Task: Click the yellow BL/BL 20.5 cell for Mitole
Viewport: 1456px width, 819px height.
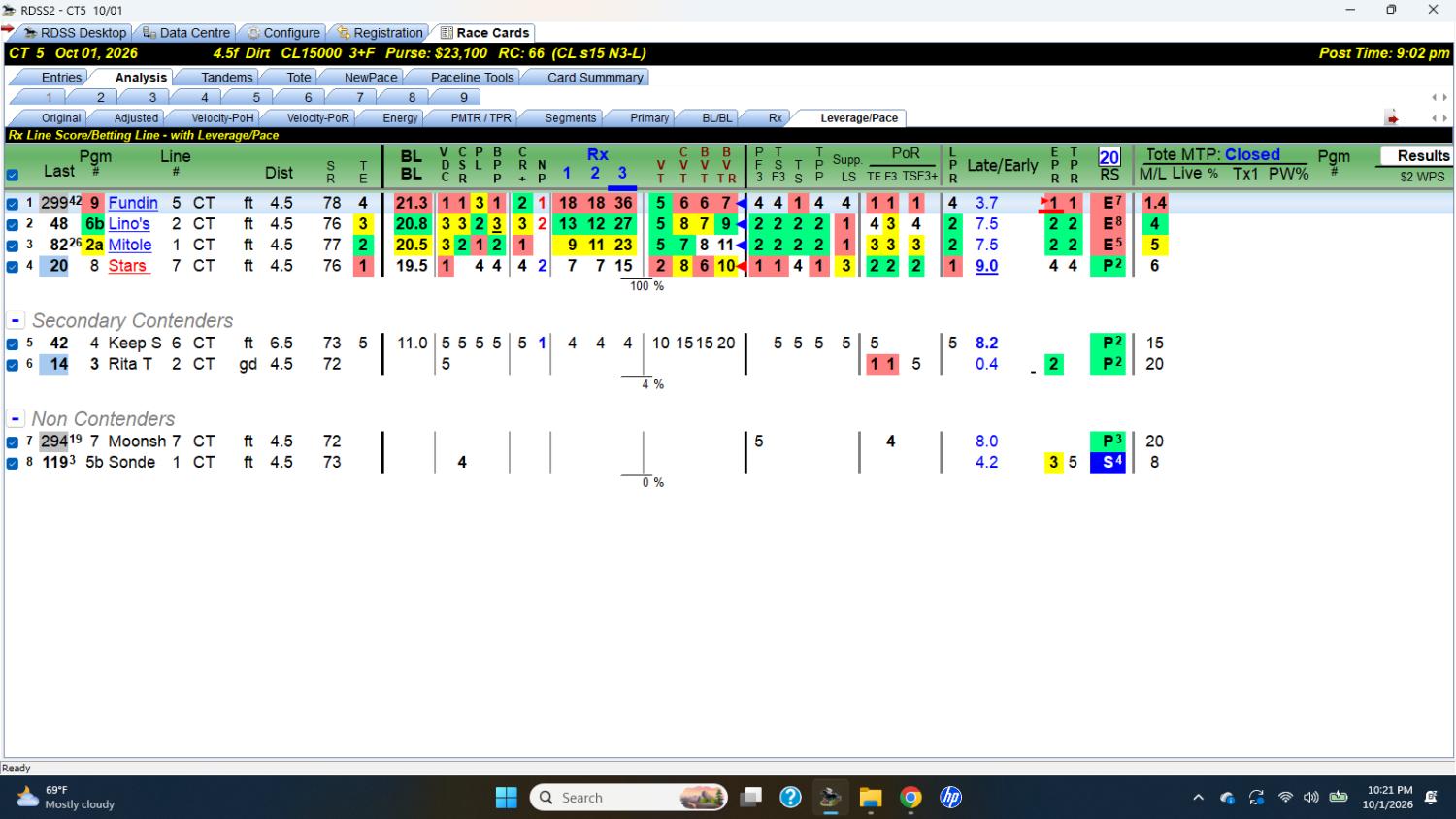Action: pyautogui.click(x=412, y=245)
